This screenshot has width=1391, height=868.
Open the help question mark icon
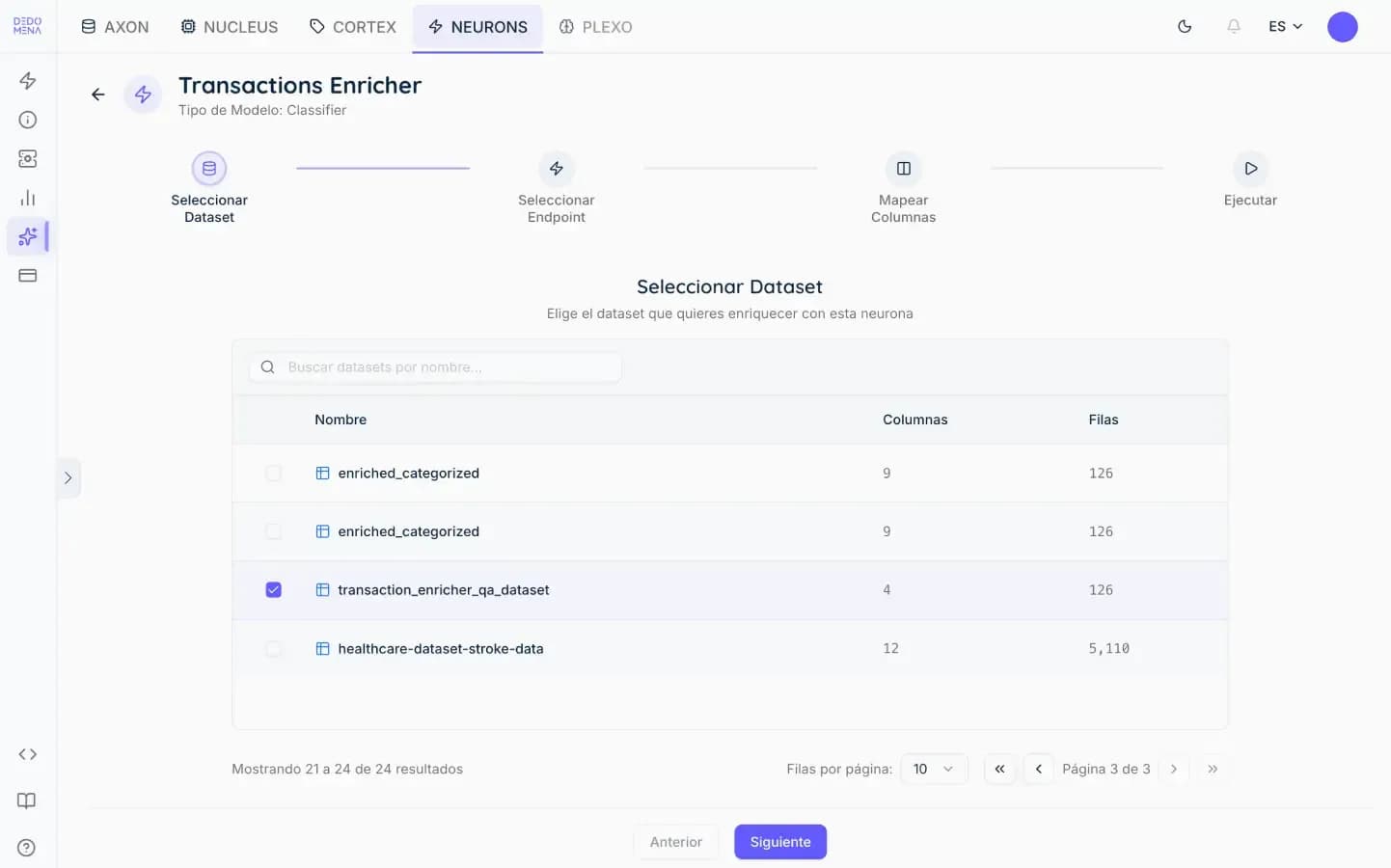click(28, 848)
